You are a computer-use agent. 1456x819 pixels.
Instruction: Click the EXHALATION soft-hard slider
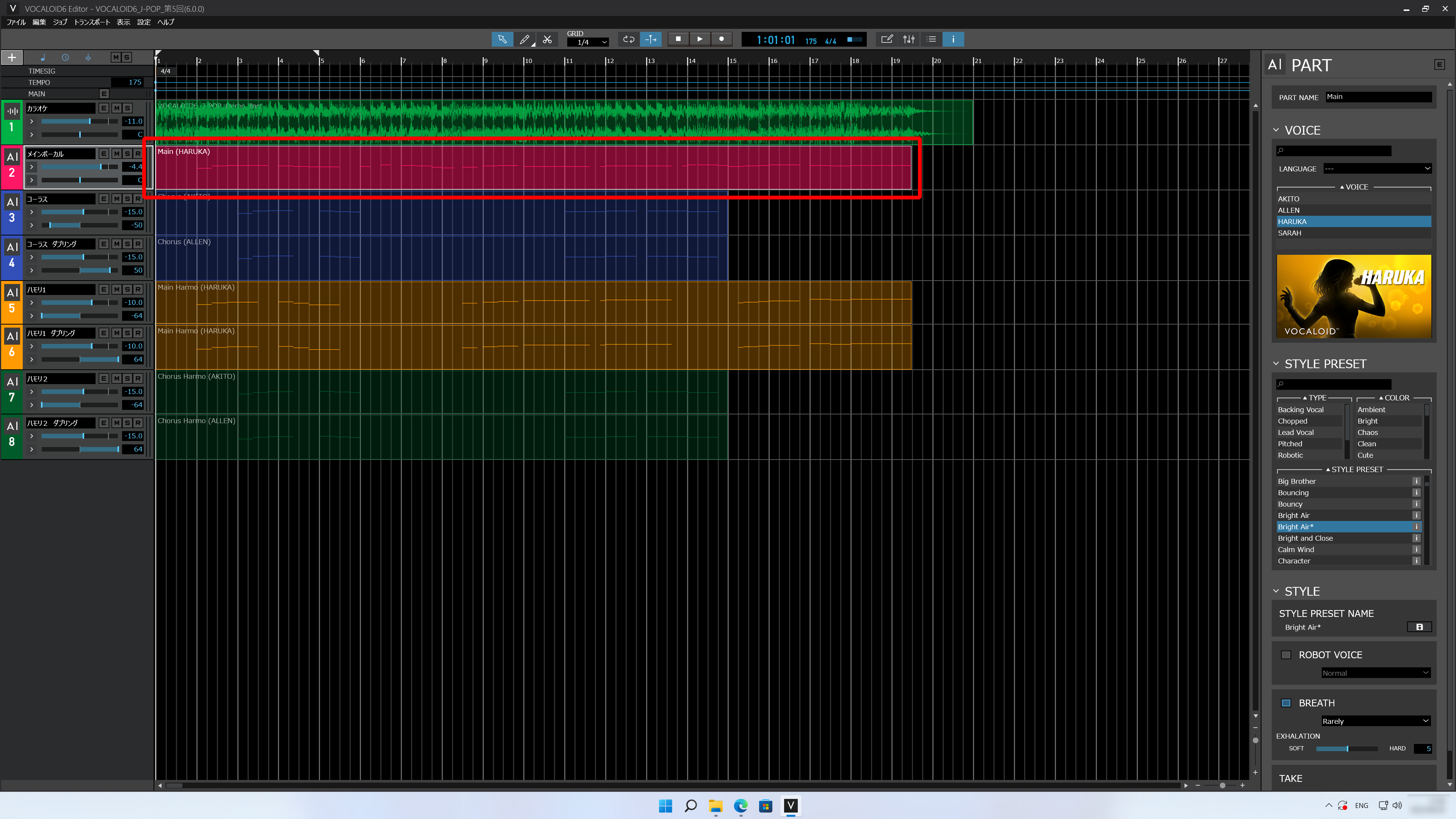click(x=1346, y=748)
